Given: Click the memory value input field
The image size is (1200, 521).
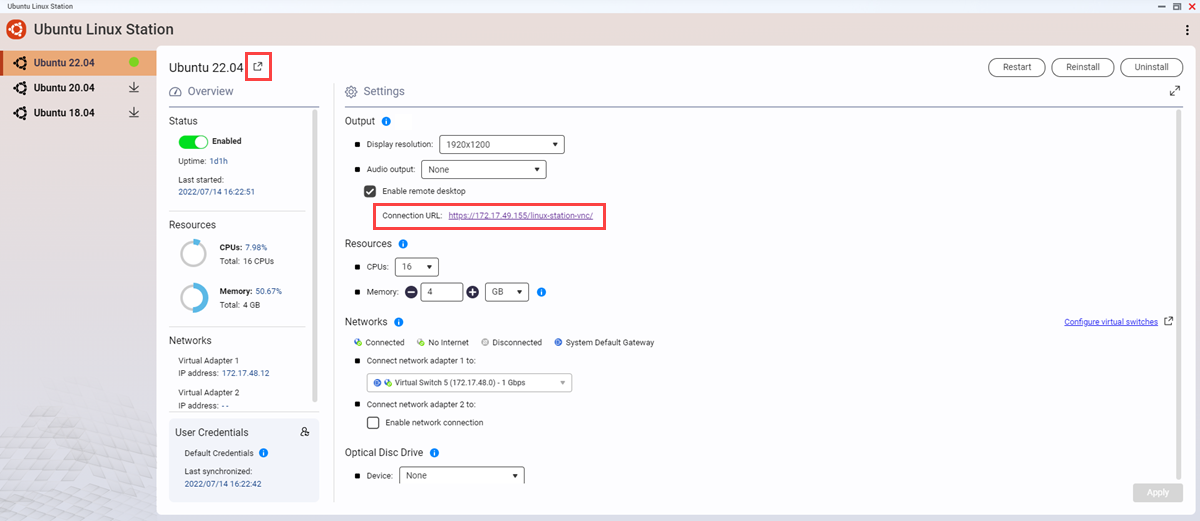Looking at the screenshot, I should pyautogui.click(x=441, y=293).
